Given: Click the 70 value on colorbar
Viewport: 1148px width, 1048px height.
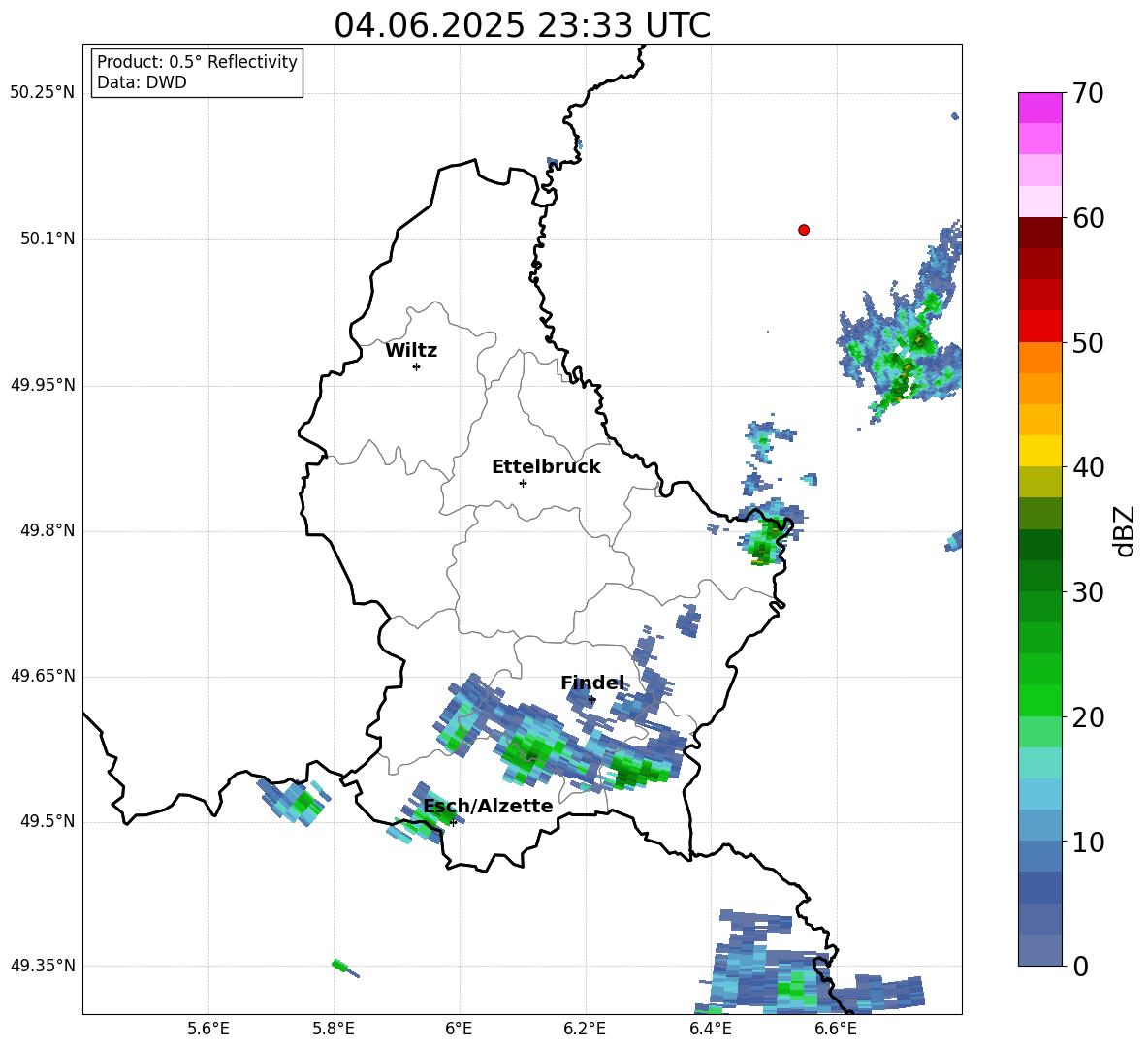Looking at the screenshot, I should pyautogui.click(x=1088, y=93).
